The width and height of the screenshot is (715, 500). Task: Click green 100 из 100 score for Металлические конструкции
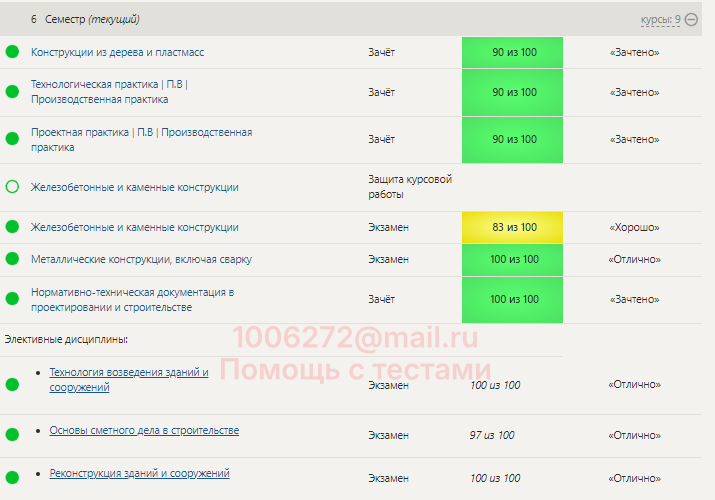(x=513, y=259)
